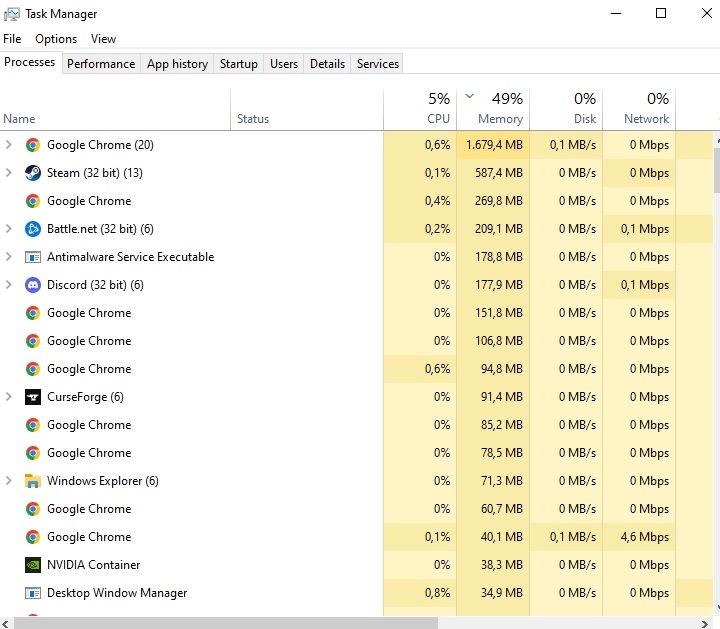Expand the Battle.net (32 bit) group
The width and height of the screenshot is (720, 629).
pos(8,229)
